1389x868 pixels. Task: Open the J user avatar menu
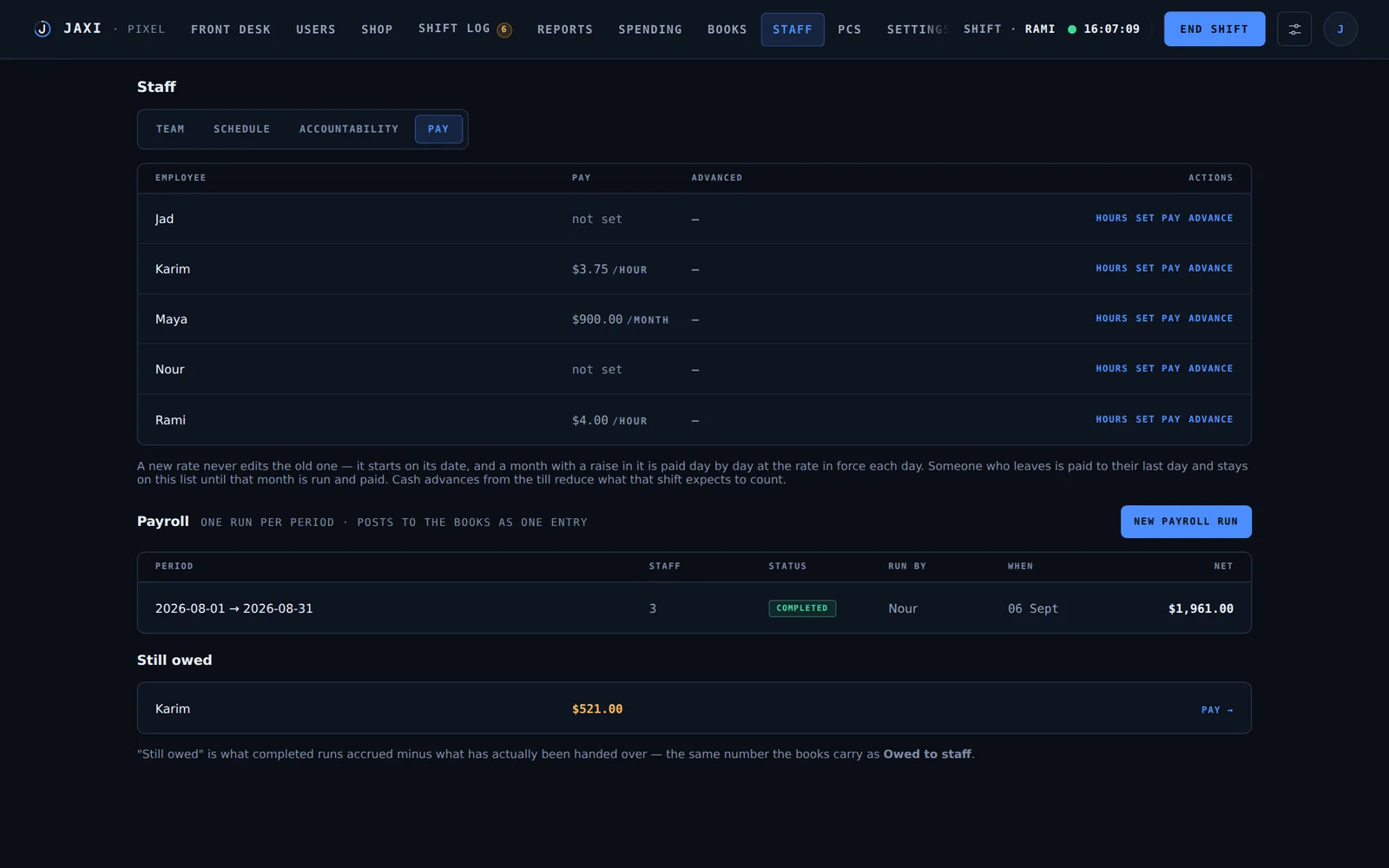[1340, 29]
